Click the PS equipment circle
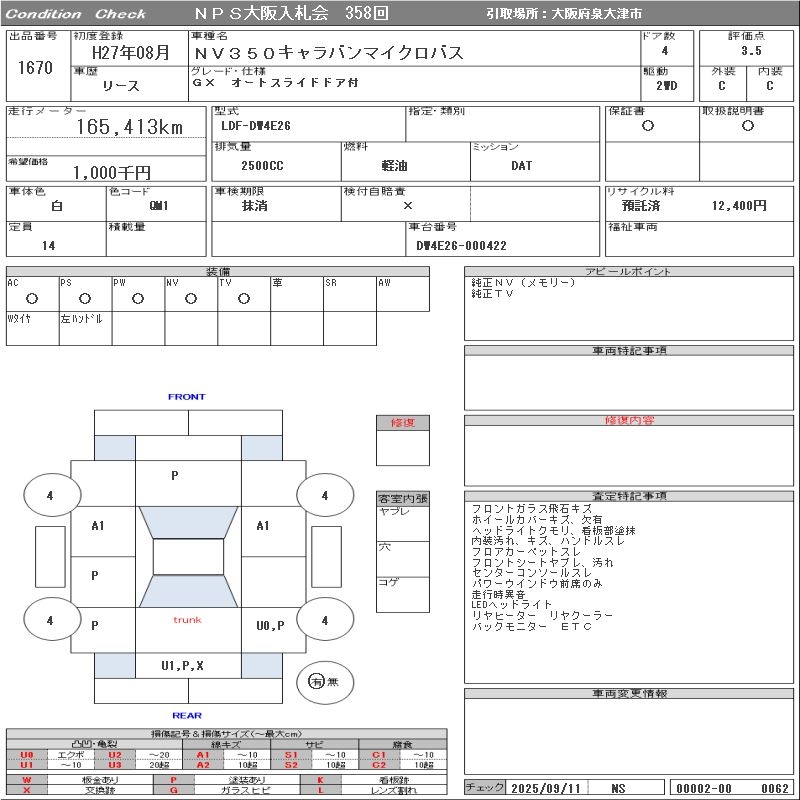This screenshot has height=800, width=800. point(85,299)
